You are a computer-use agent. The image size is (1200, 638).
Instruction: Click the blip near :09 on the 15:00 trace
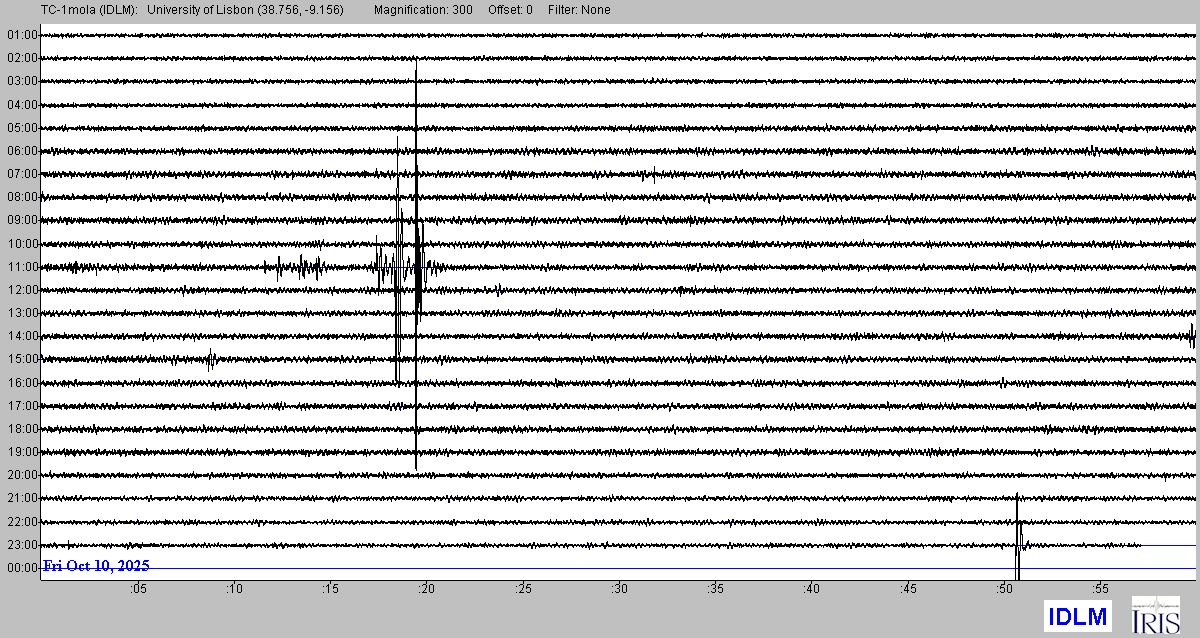[211, 360]
